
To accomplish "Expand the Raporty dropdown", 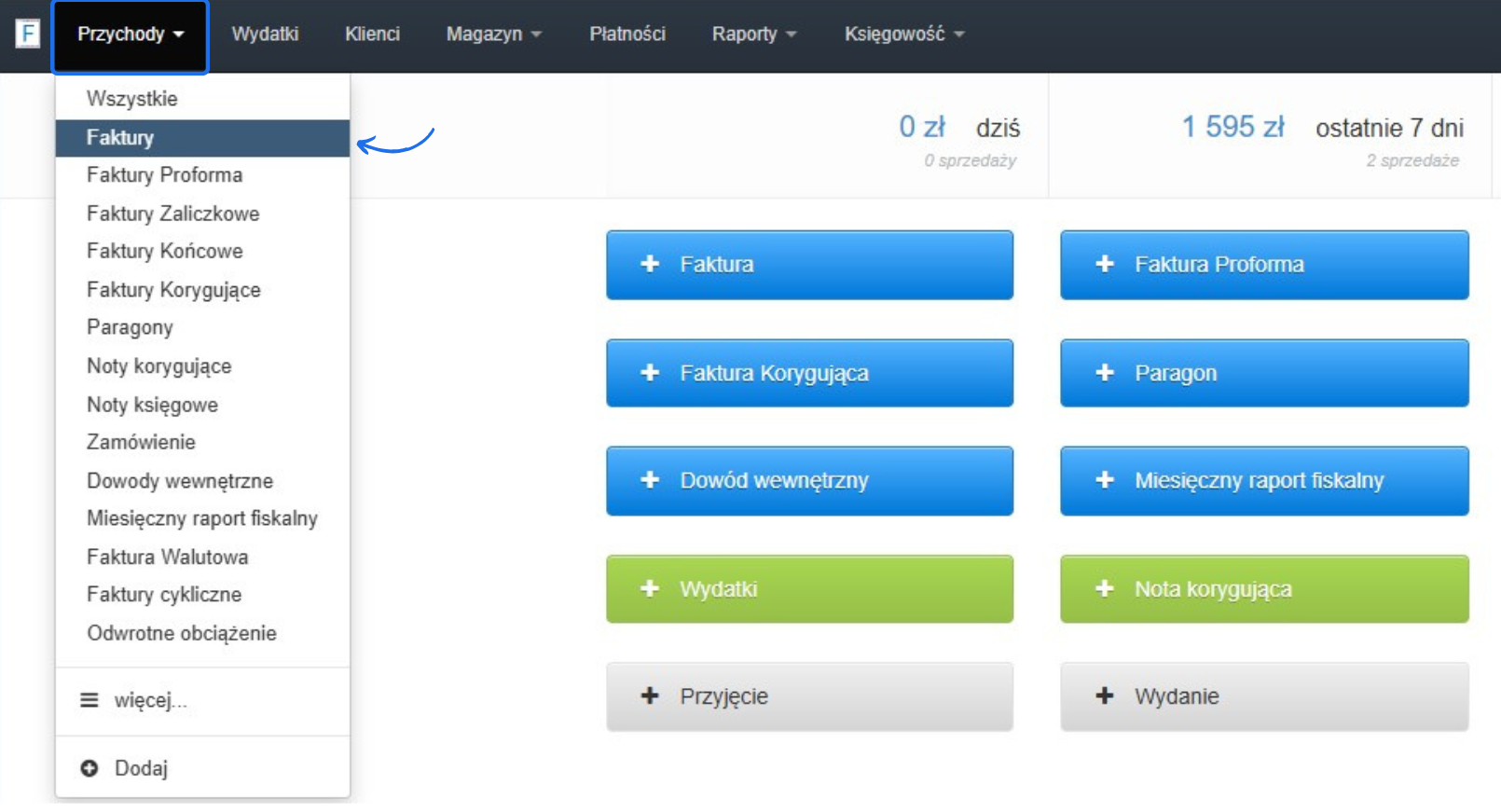I will pos(754,34).
